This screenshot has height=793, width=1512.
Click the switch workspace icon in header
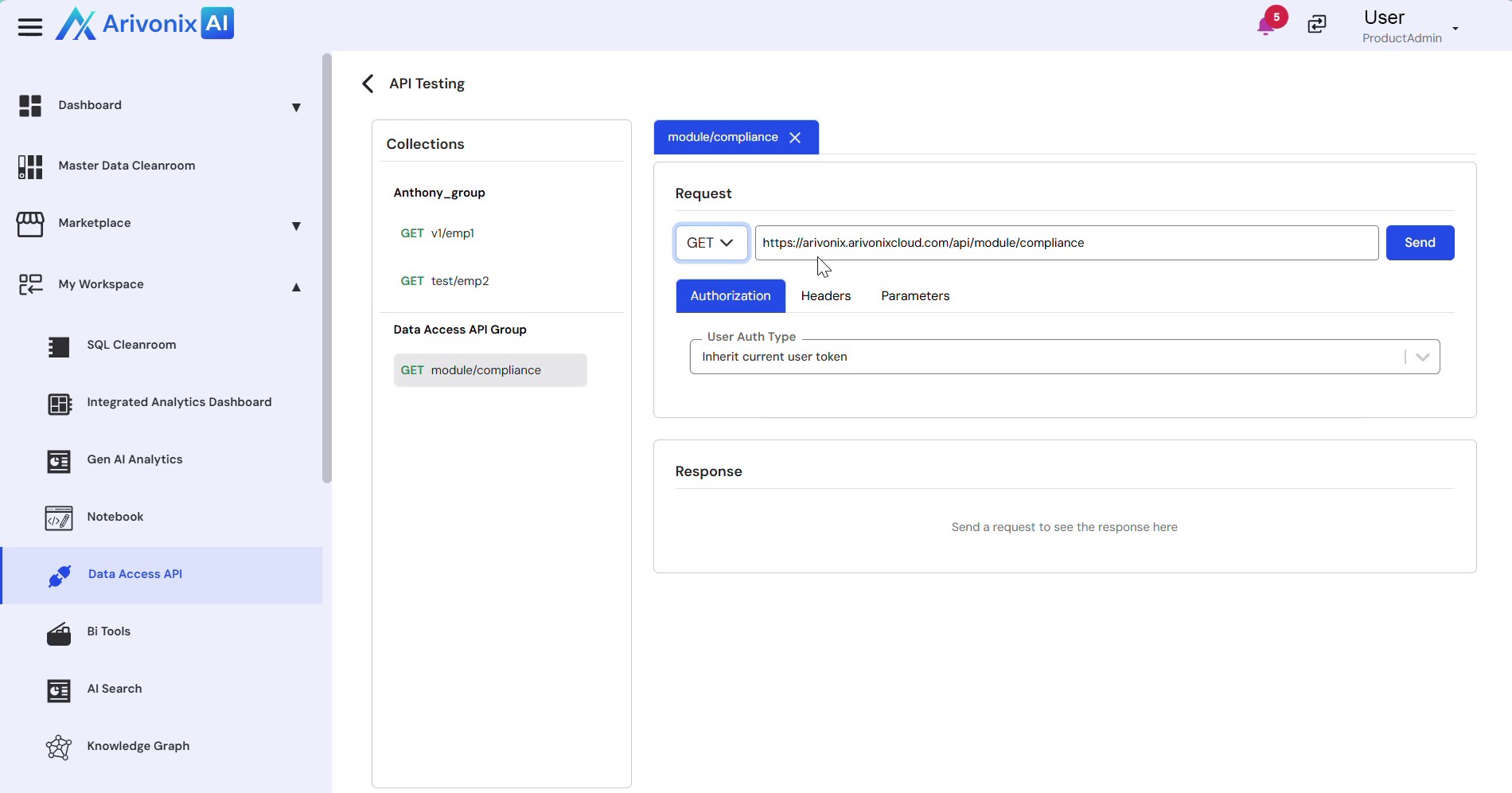[x=1317, y=25]
